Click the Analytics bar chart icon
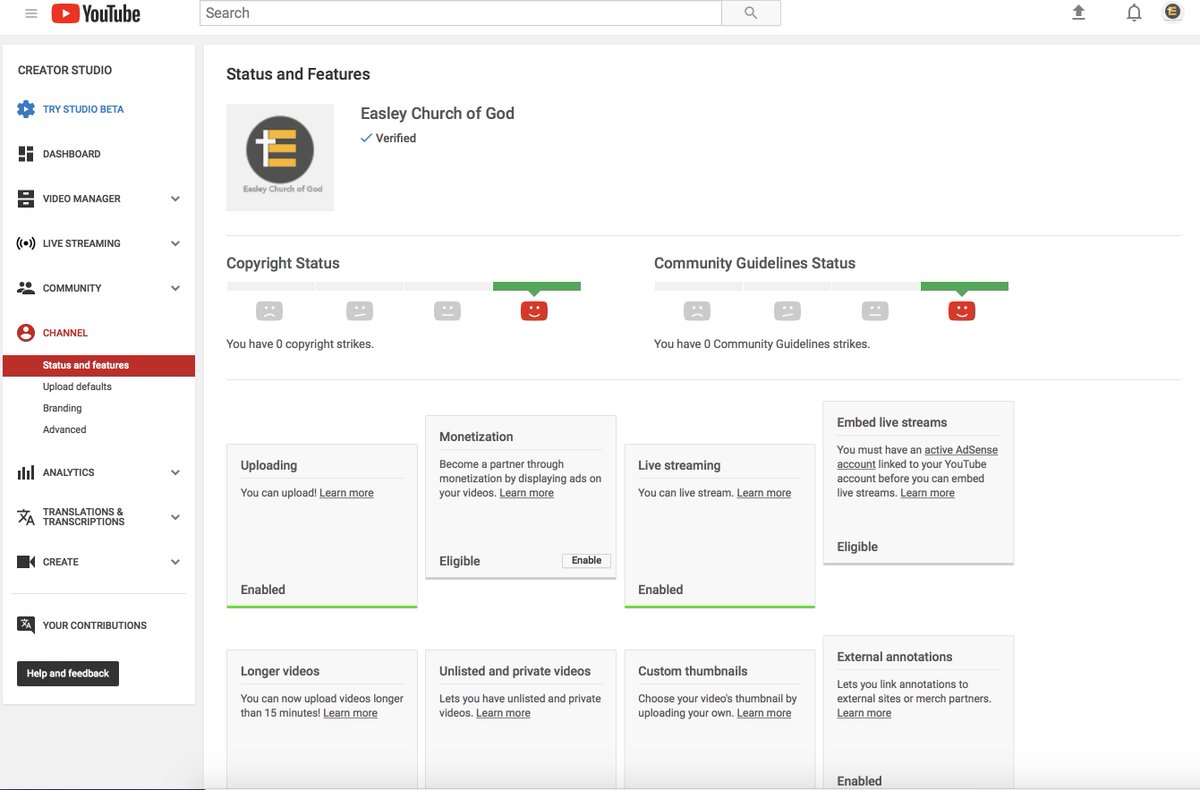Viewport: 1200px width, 790px height. (x=26, y=472)
